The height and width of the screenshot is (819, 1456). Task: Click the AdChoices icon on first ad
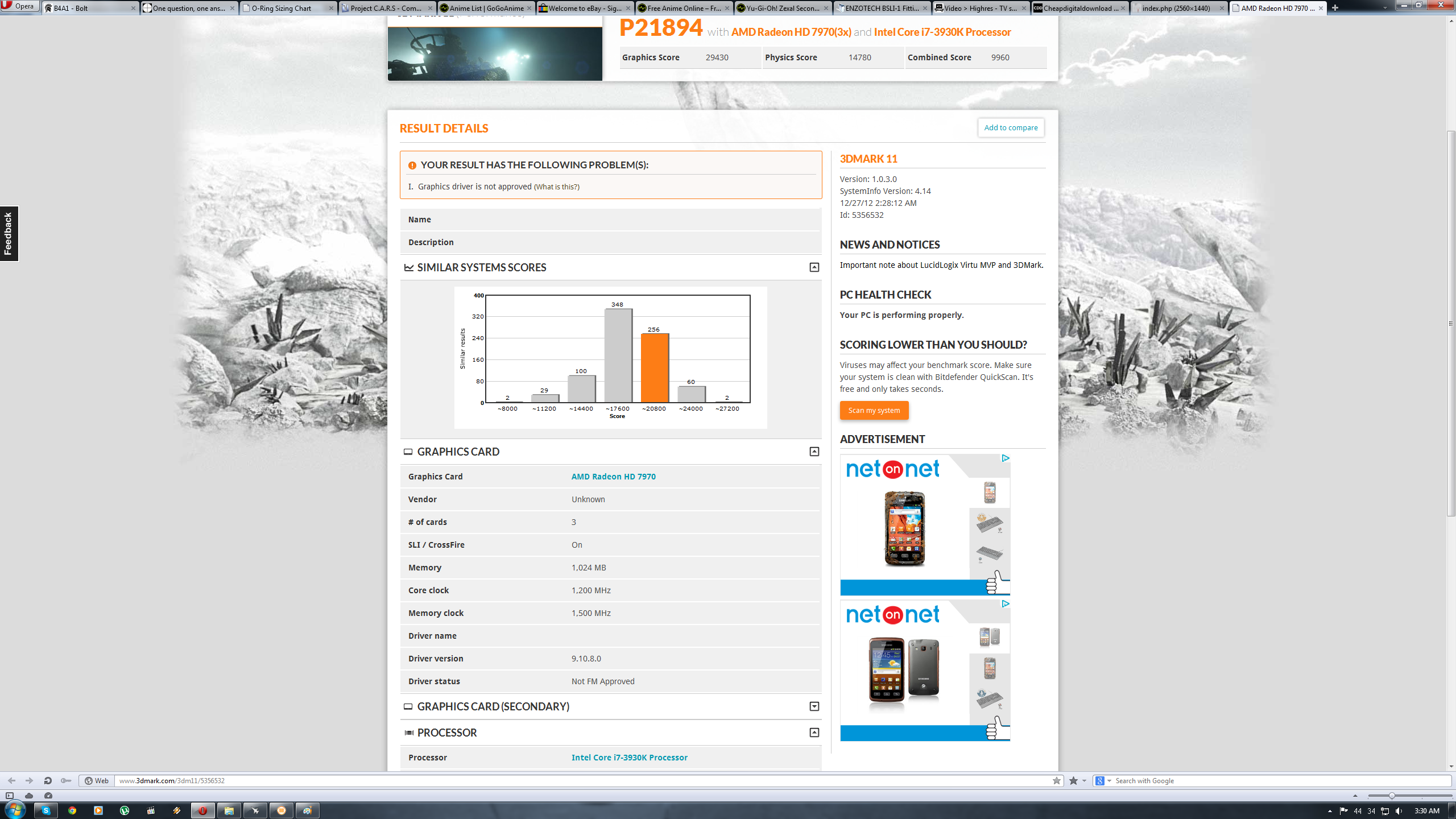(x=1005, y=458)
